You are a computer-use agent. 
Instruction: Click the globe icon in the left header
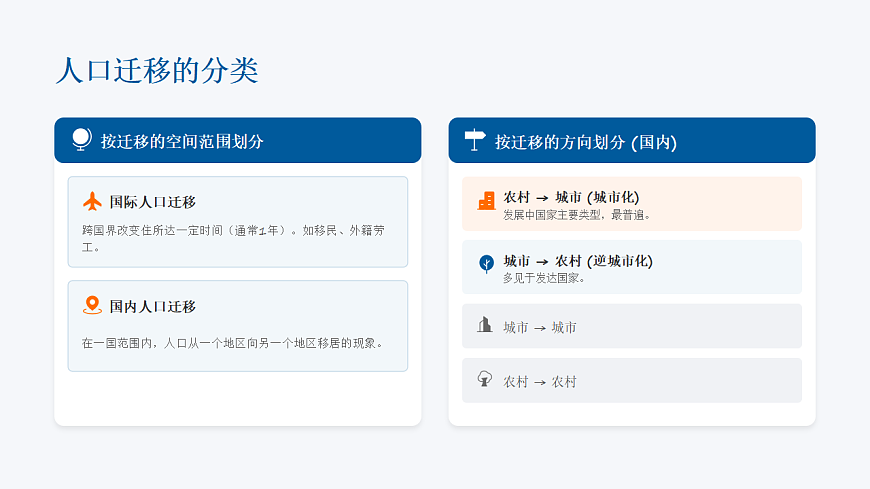pos(82,139)
